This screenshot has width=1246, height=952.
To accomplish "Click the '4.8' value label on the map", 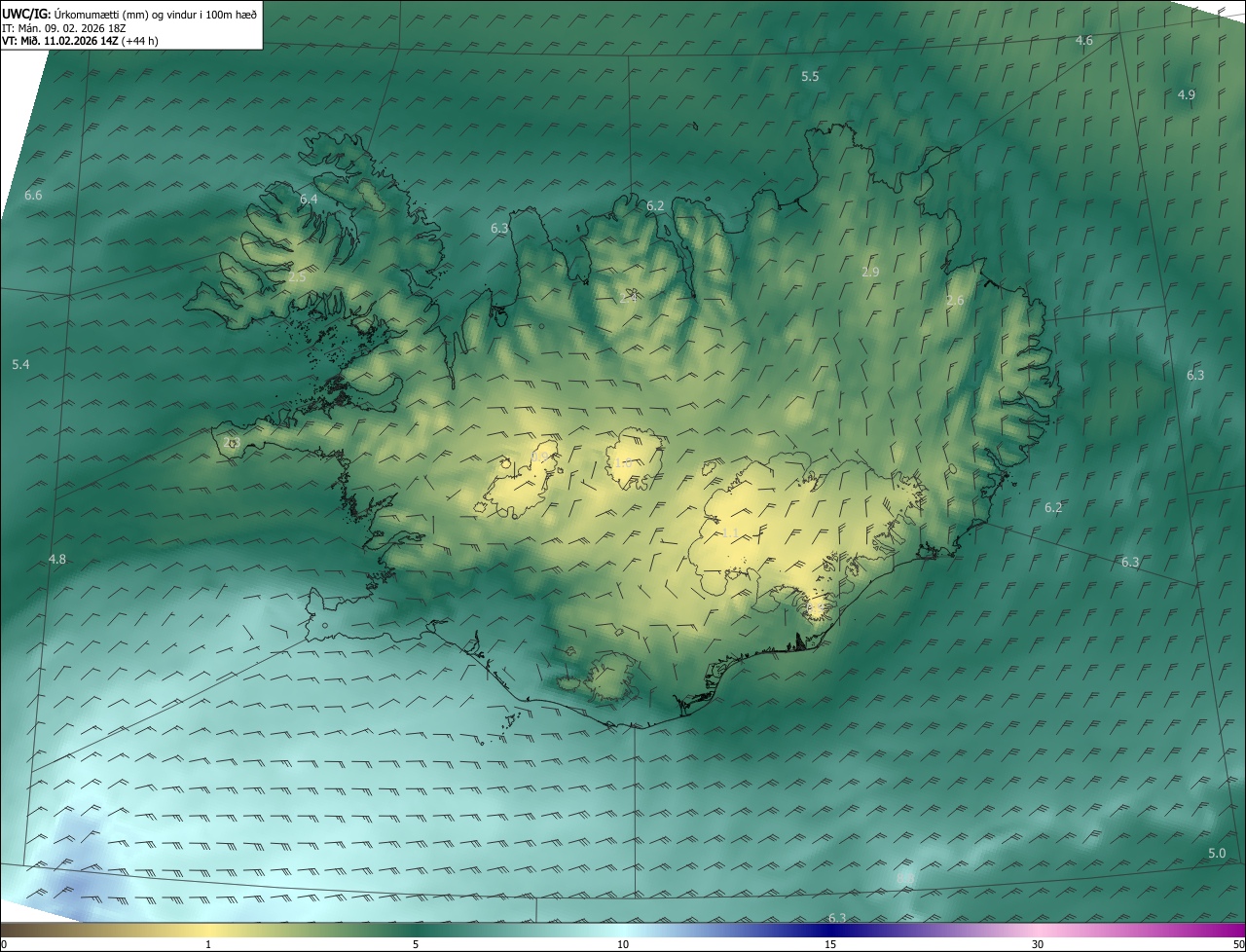I will tap(57, 559).
